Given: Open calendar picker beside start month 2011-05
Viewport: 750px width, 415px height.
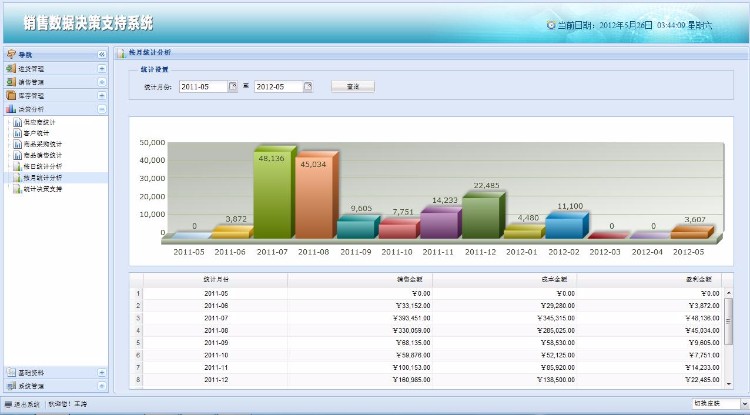Looking at the screenshot, I should 233,87.
